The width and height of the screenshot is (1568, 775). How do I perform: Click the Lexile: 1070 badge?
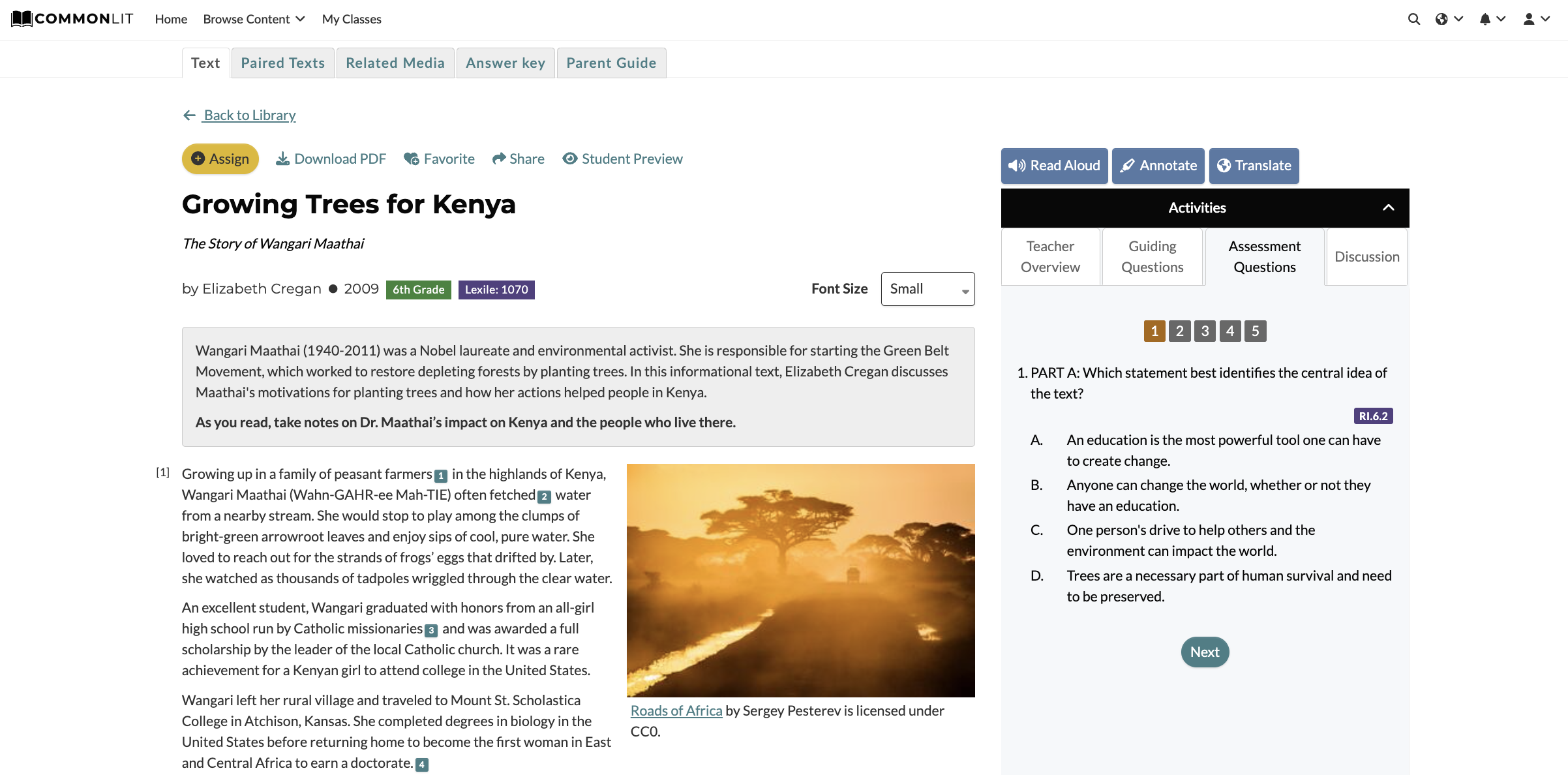(x=496, y=290)
